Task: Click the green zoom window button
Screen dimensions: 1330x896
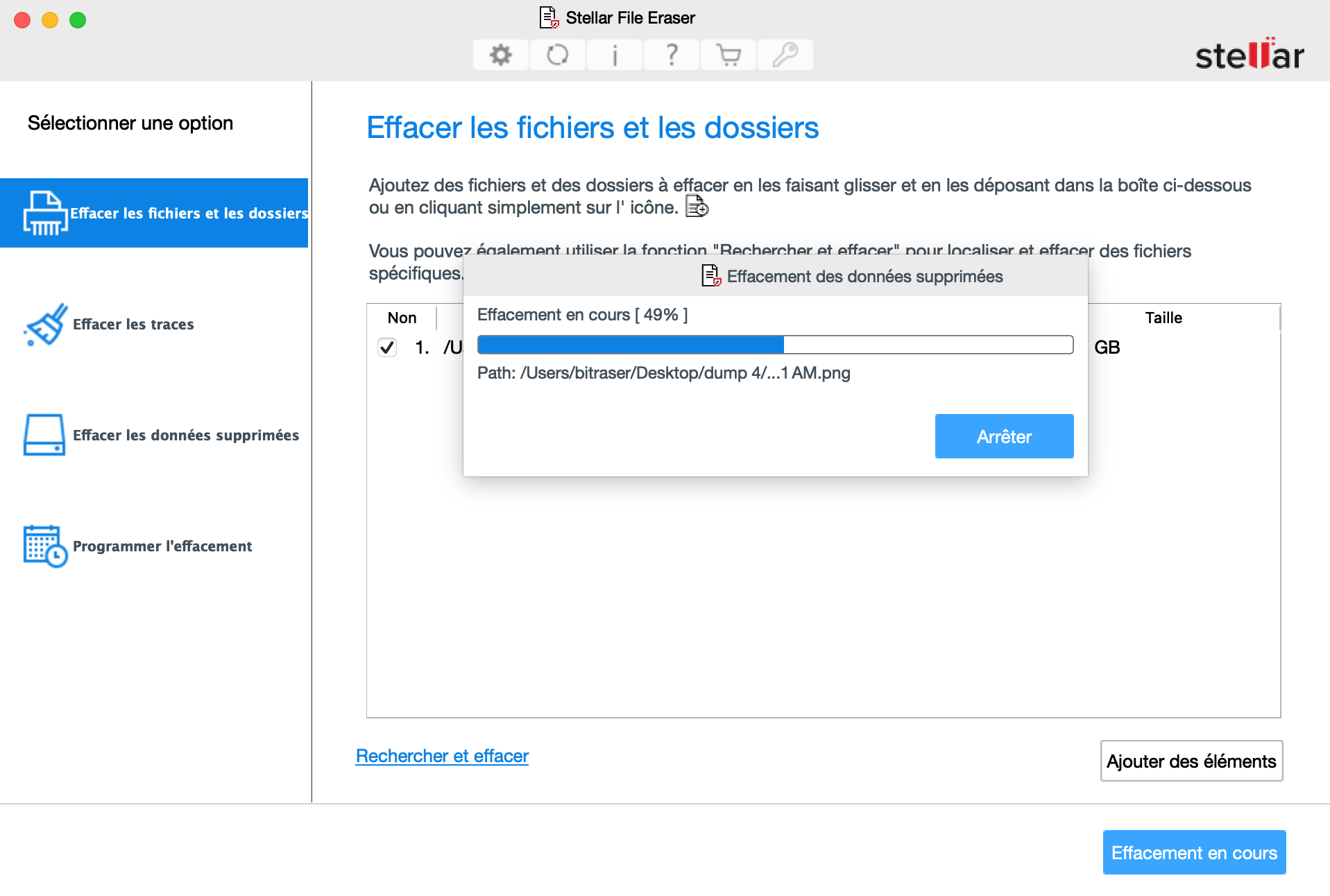Action: coord(78,20)
